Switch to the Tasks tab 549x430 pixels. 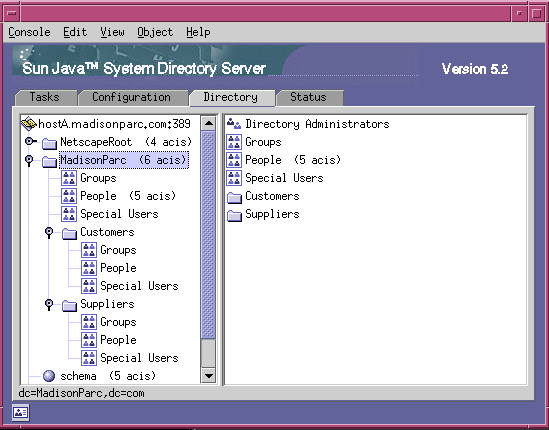[46, 97]
